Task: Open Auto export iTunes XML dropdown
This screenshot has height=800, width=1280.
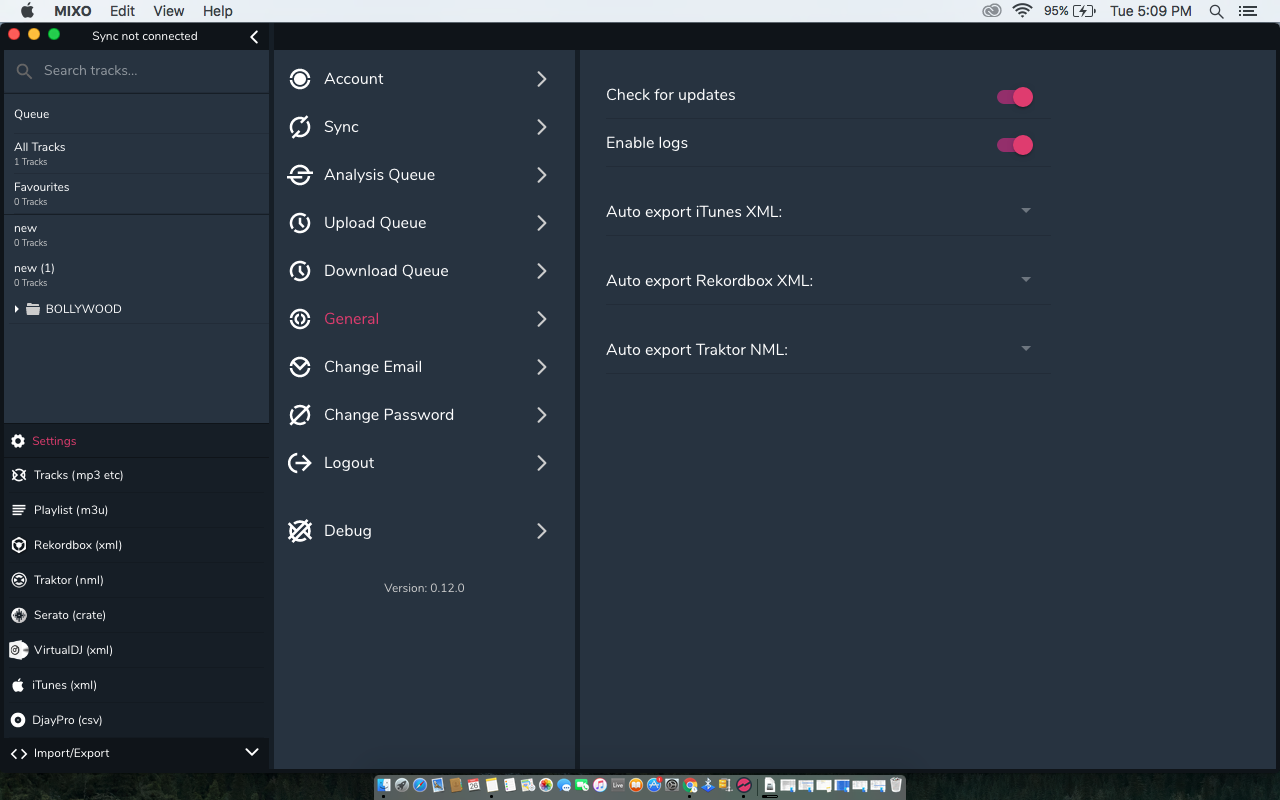Action: (1025, 211)
